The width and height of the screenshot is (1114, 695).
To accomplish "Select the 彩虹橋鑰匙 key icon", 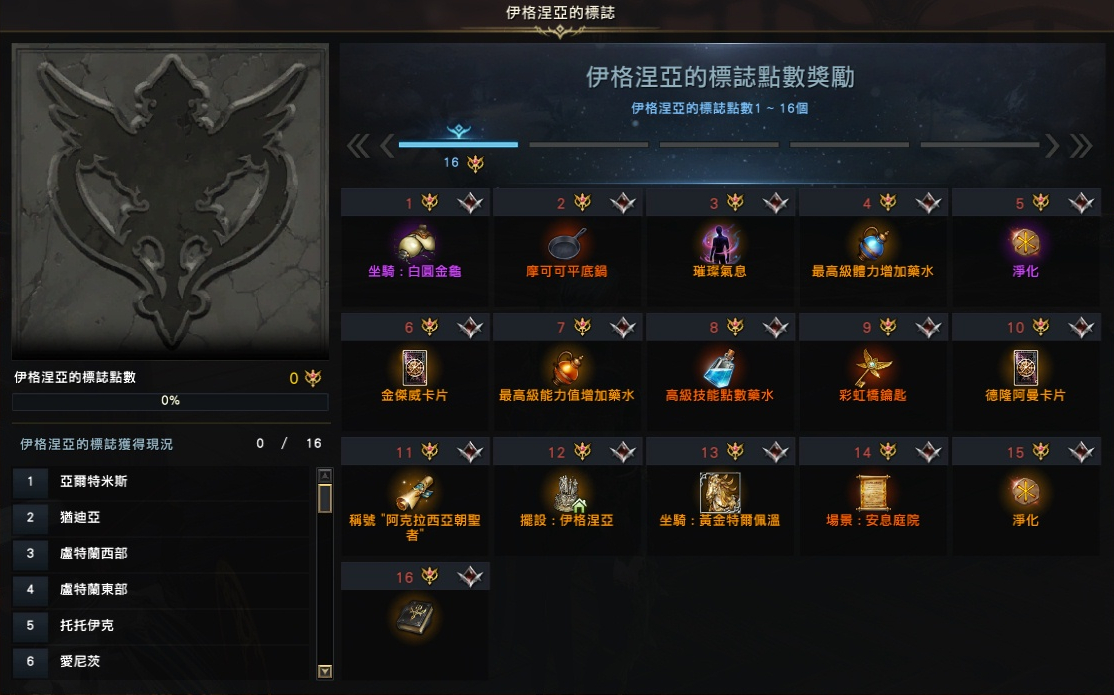I will (x=872, y=367).
